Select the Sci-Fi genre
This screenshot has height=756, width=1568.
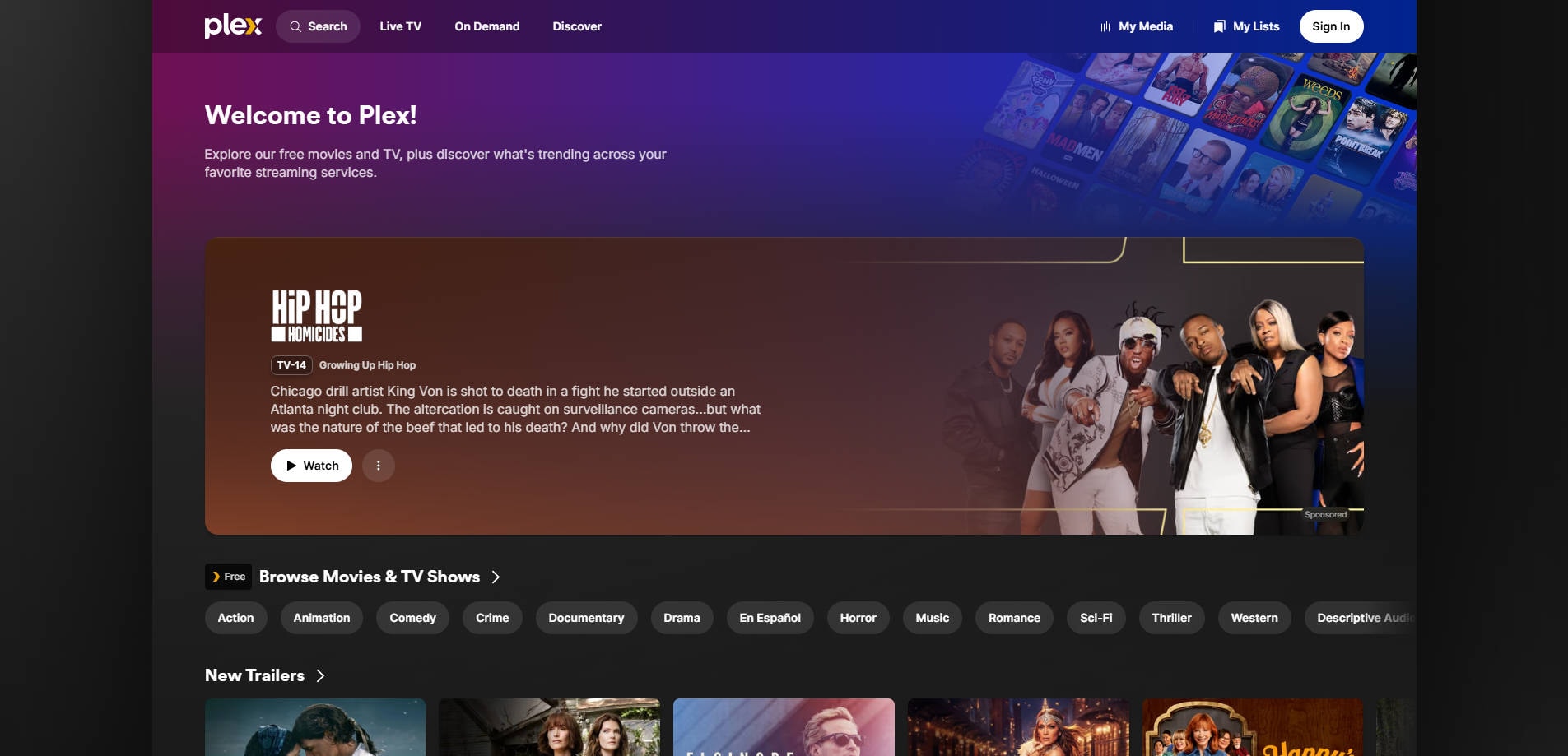(x=1096, y=618)
